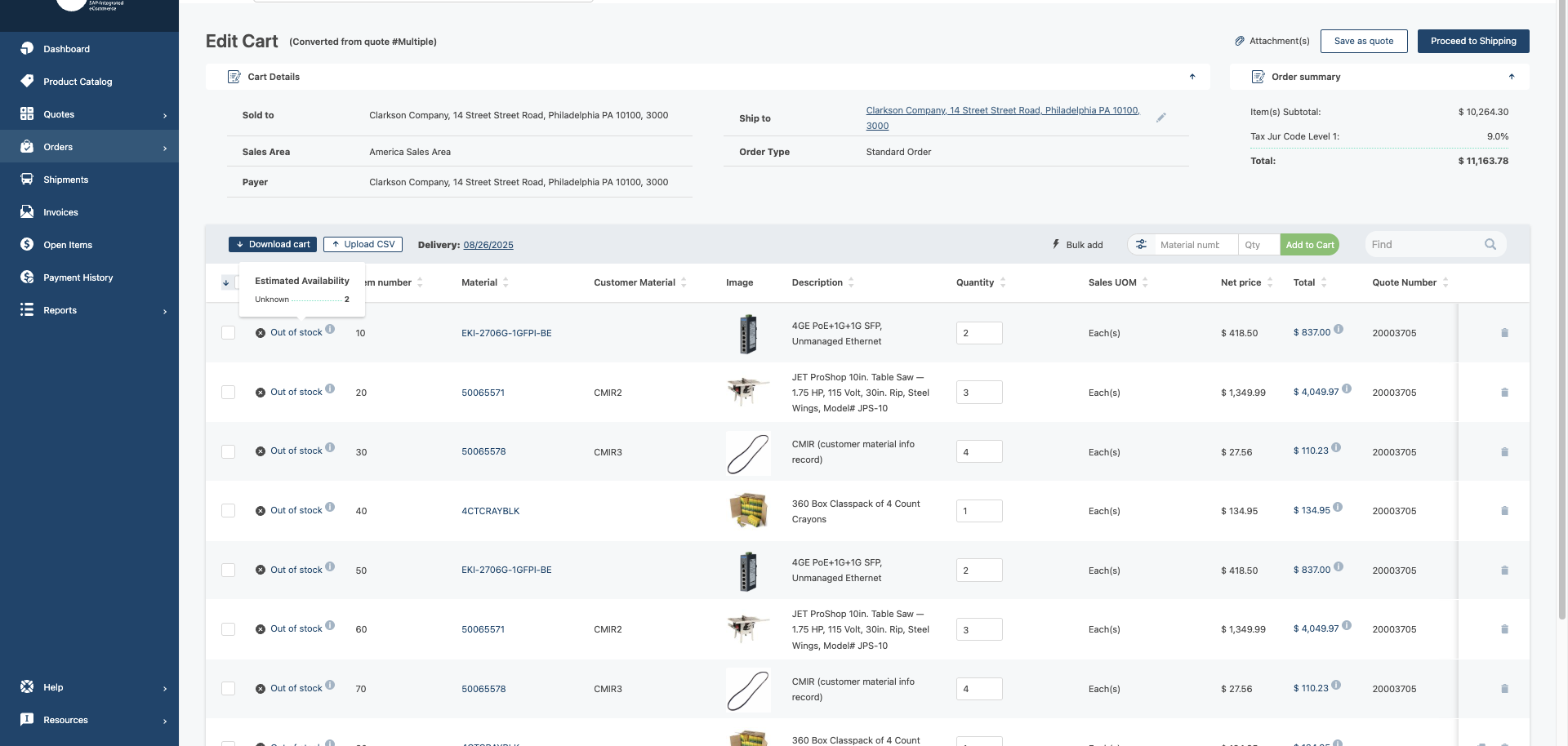Image resolution: width=1568 pixels, height=746 pixels.
Task: Open the filter settings icon next to Material number
Action: (x=1141, y=244)
